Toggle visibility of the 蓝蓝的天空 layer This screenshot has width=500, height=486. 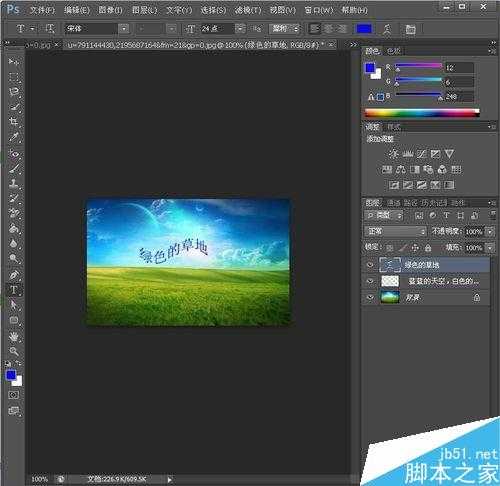click(x=370, y=281)
